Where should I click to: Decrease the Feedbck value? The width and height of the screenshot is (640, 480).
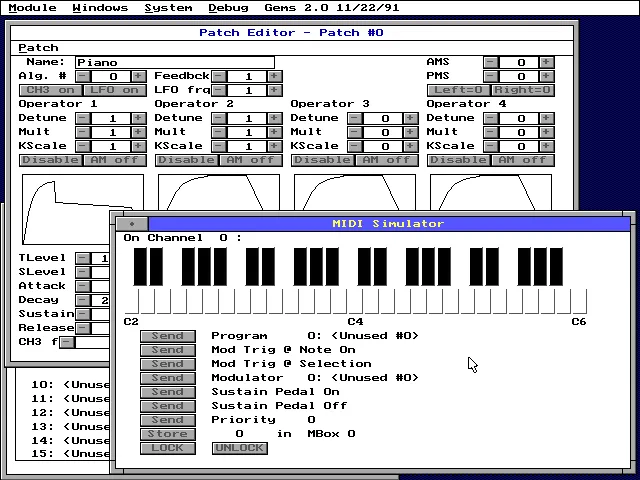[219, 76]
